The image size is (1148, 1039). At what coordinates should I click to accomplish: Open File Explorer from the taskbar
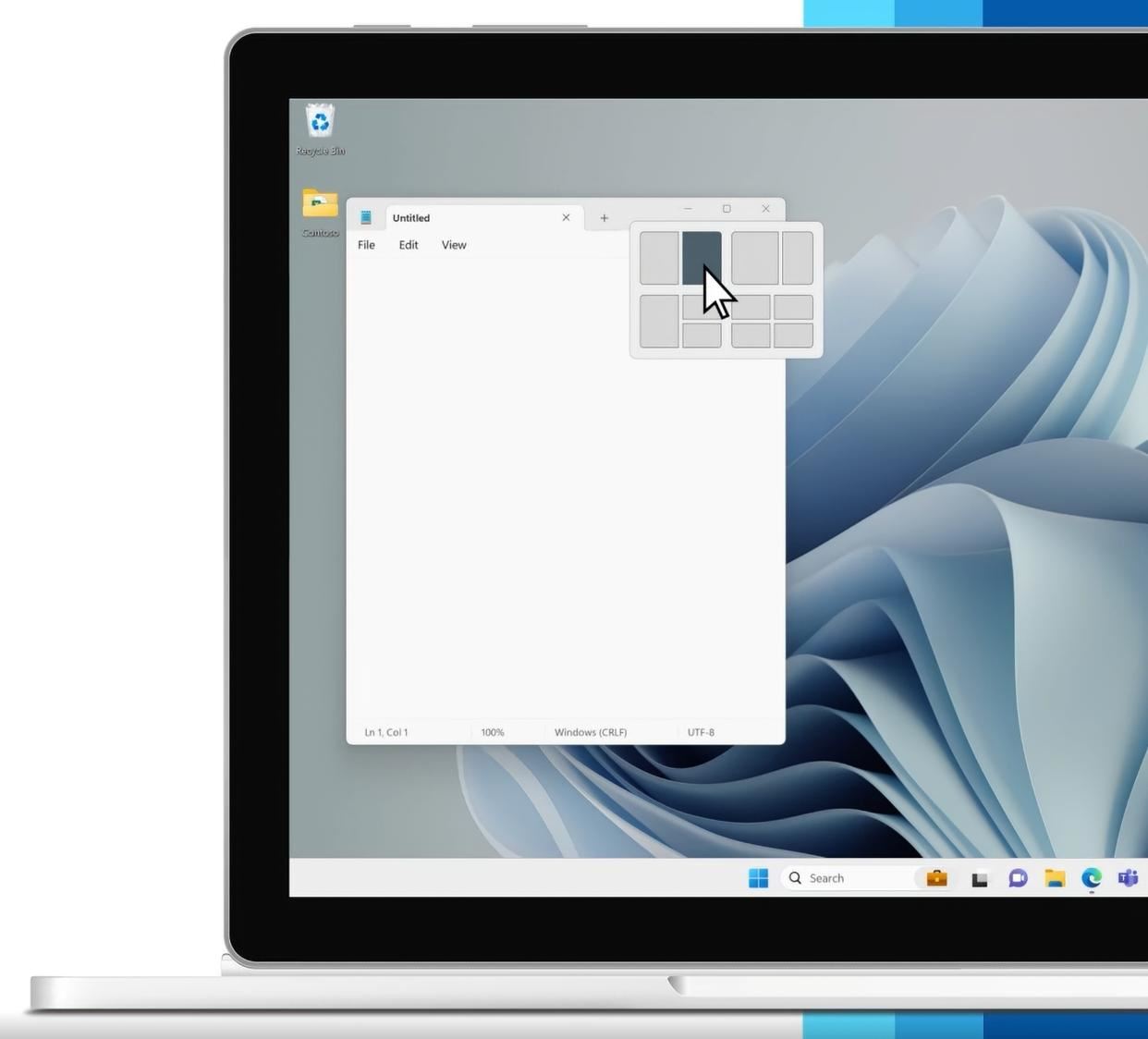1055,878
